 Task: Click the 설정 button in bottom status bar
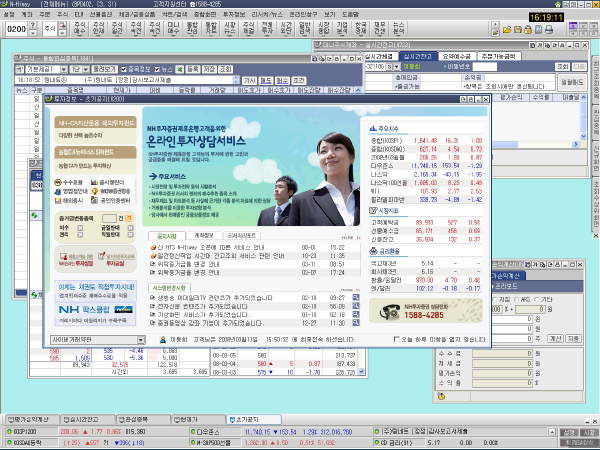click(x=568, y=432)
